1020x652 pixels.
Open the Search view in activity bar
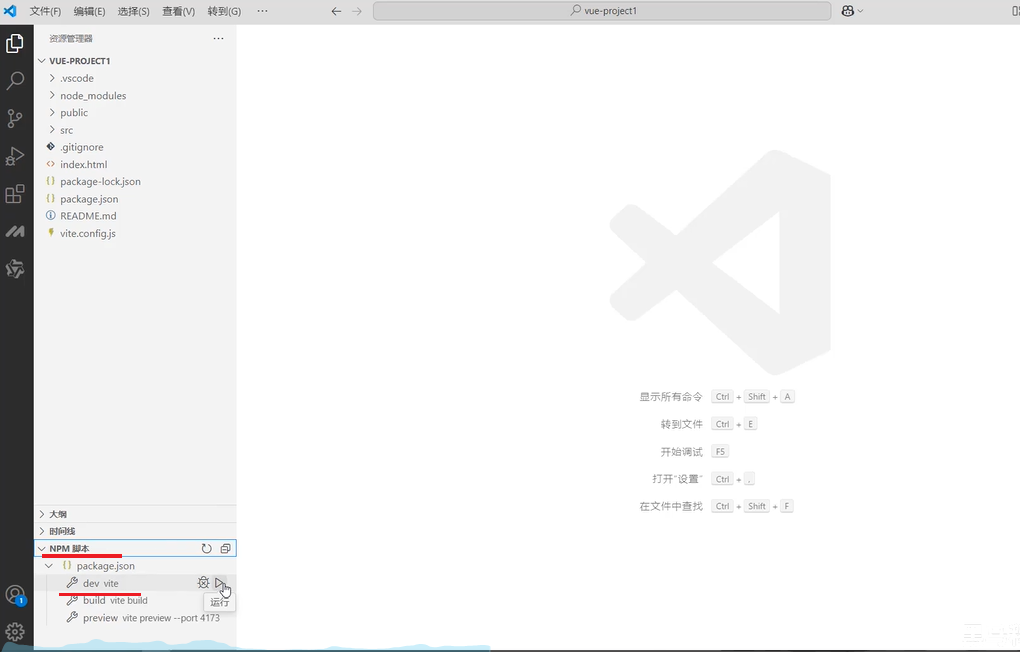15,81
